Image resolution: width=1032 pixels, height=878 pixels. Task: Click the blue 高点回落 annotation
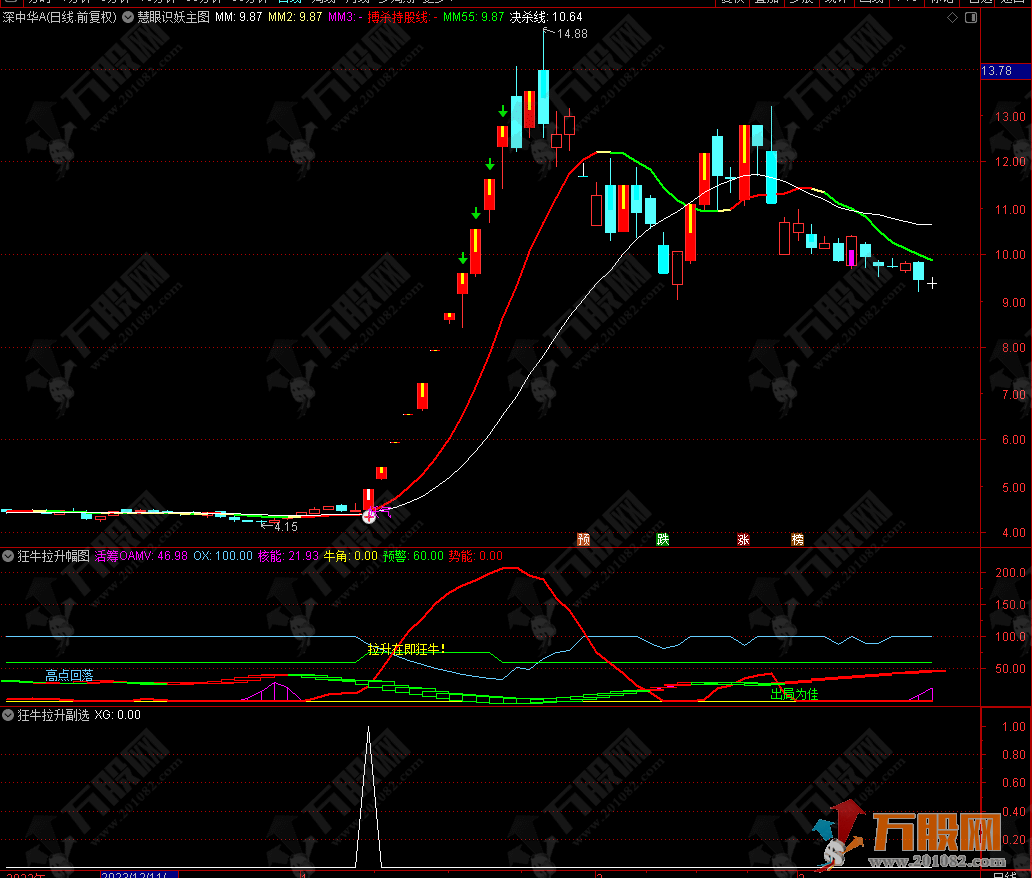[x=69, y=675]
